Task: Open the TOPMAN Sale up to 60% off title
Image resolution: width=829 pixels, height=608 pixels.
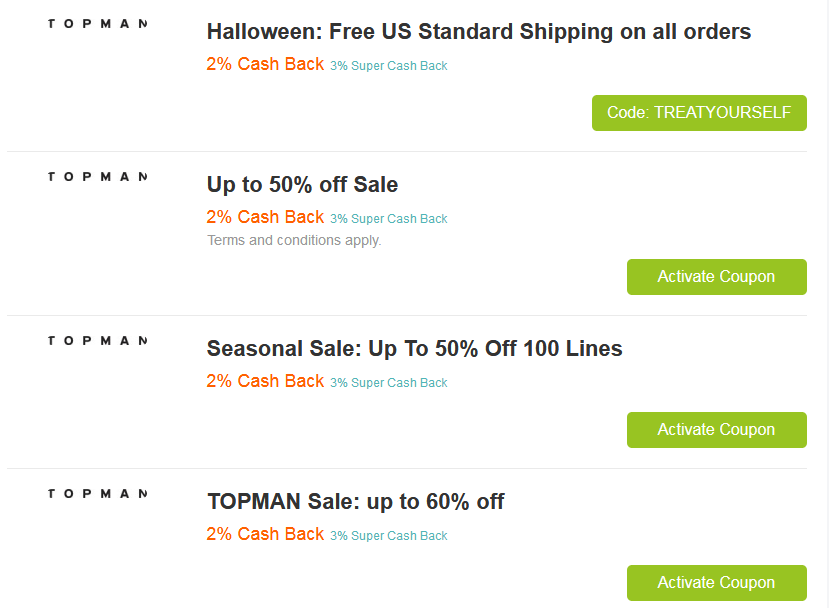Action: point(355,502)
